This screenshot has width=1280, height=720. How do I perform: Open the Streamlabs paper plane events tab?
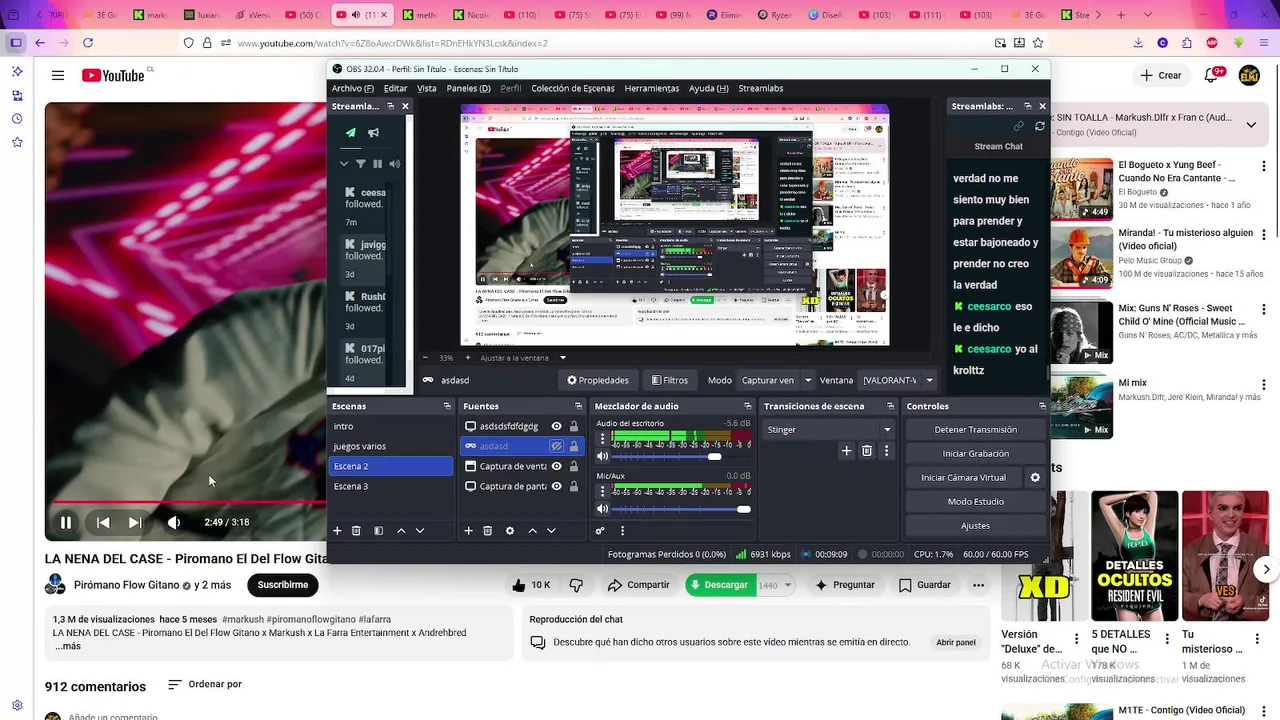click(350, 132)
